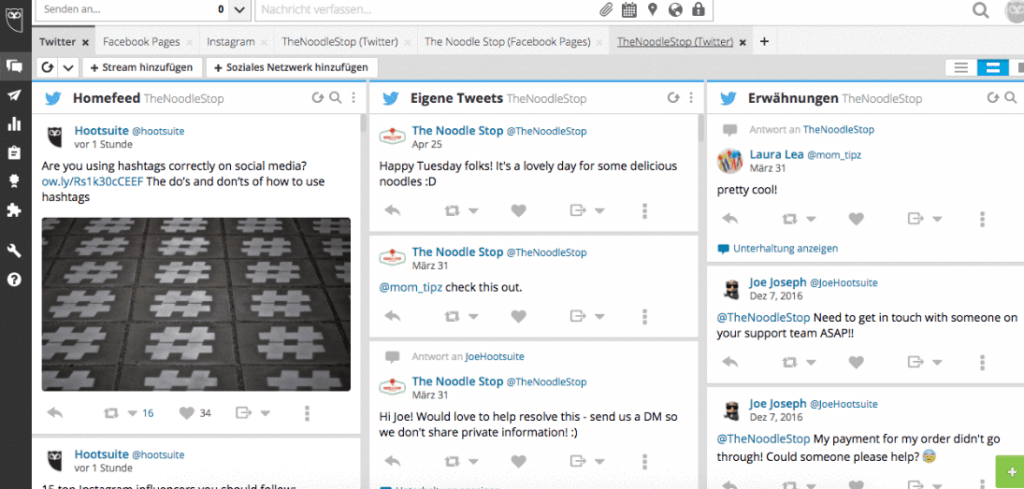
Task: Switch to the Twitter tab
Action: click(57, 42)
